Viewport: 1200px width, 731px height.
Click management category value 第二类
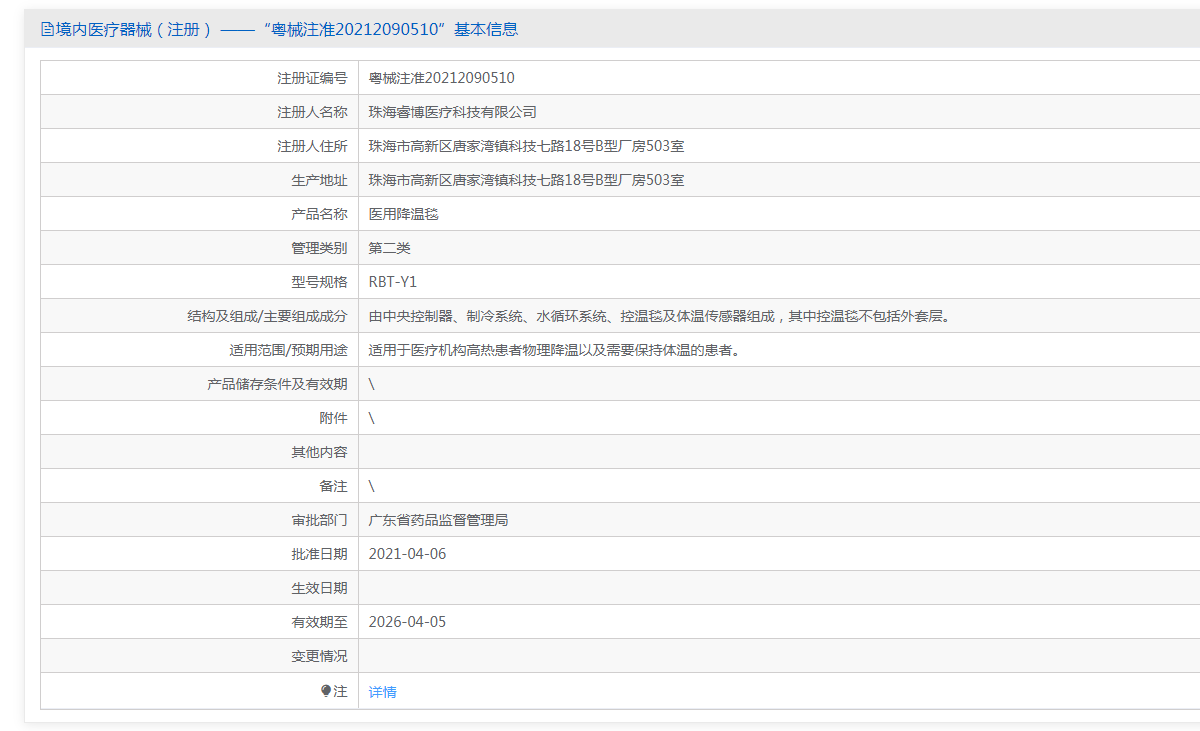coord(389,248)
